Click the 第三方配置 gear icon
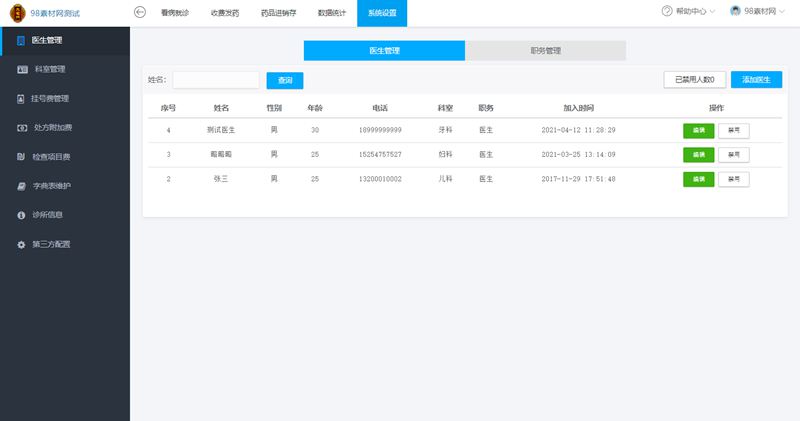 21,244
